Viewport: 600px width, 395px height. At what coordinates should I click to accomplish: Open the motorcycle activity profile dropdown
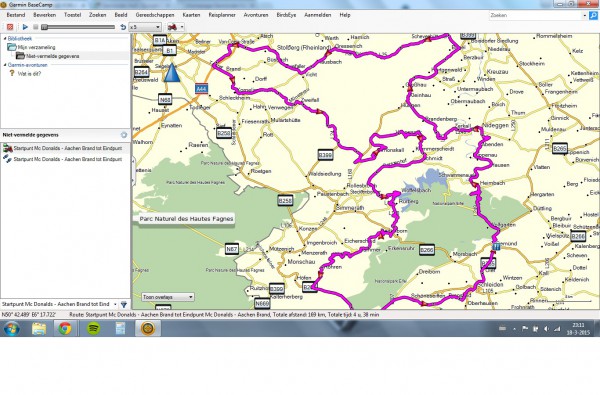[176, 27]
